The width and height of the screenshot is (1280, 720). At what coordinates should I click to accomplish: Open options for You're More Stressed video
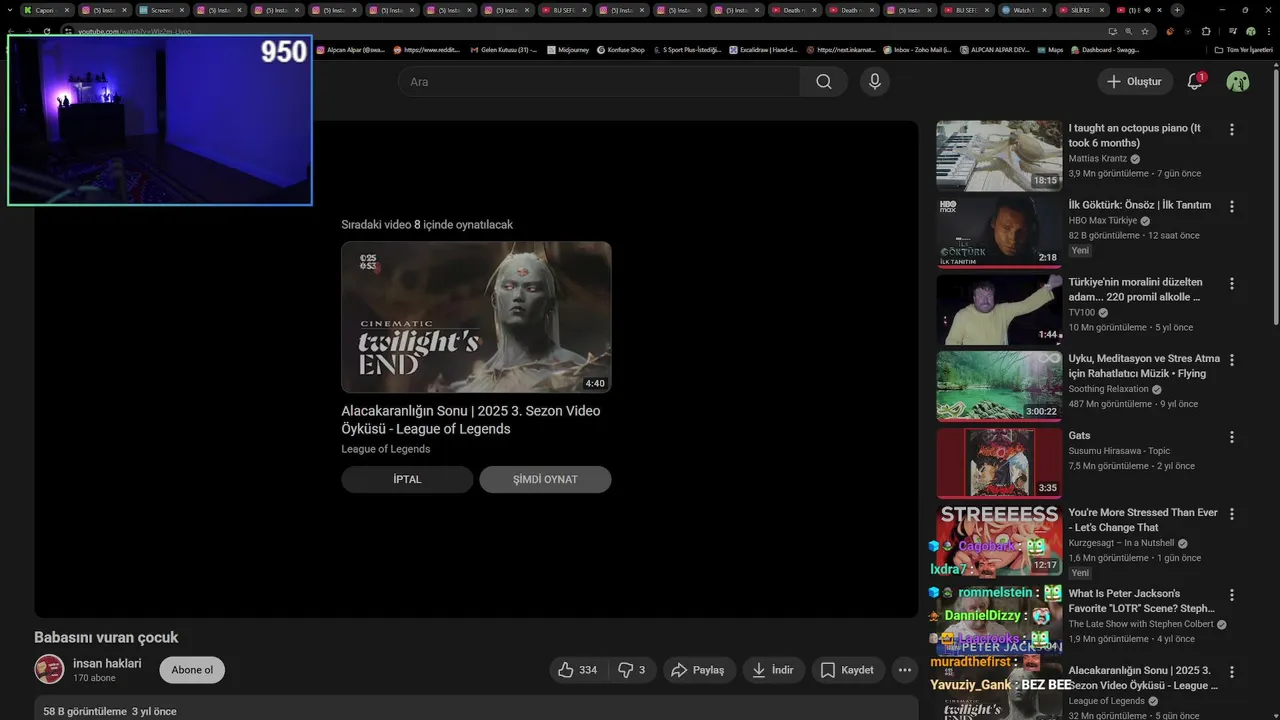(x=1232, y=514)
